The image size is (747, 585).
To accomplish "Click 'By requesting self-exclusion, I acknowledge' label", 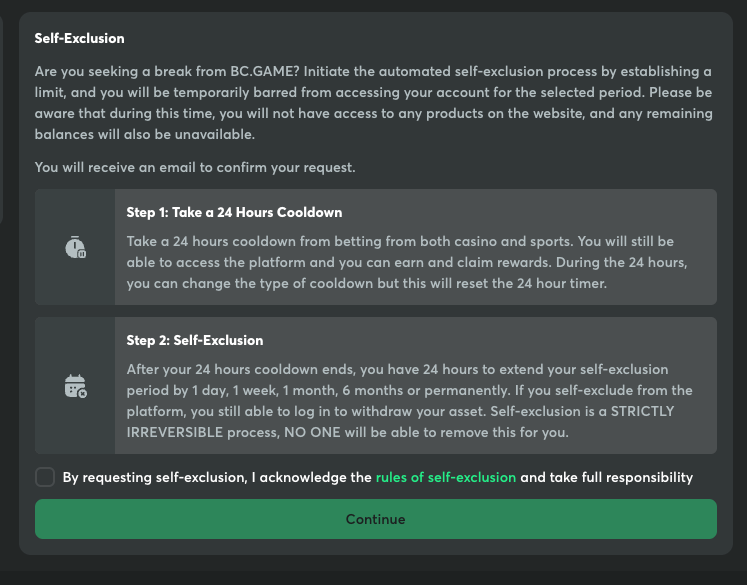I will tap(378, 477).
